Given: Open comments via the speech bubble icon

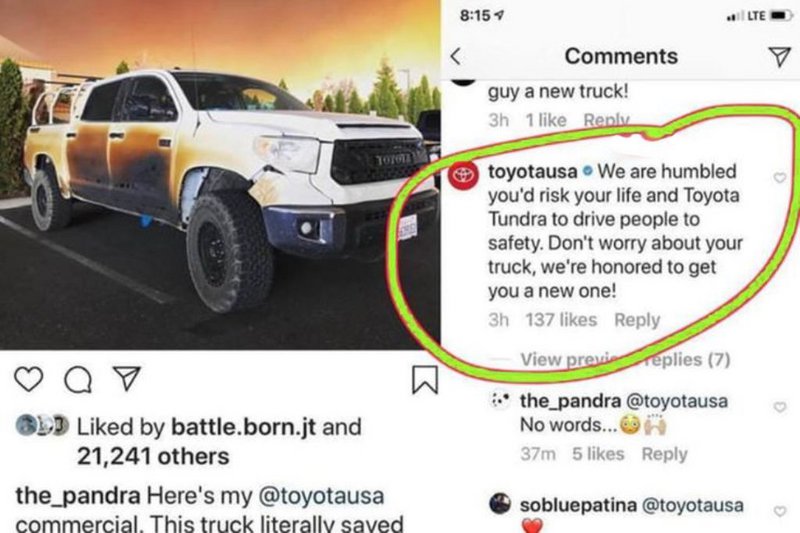Looking at the screenshot, I should click(78, 379).
